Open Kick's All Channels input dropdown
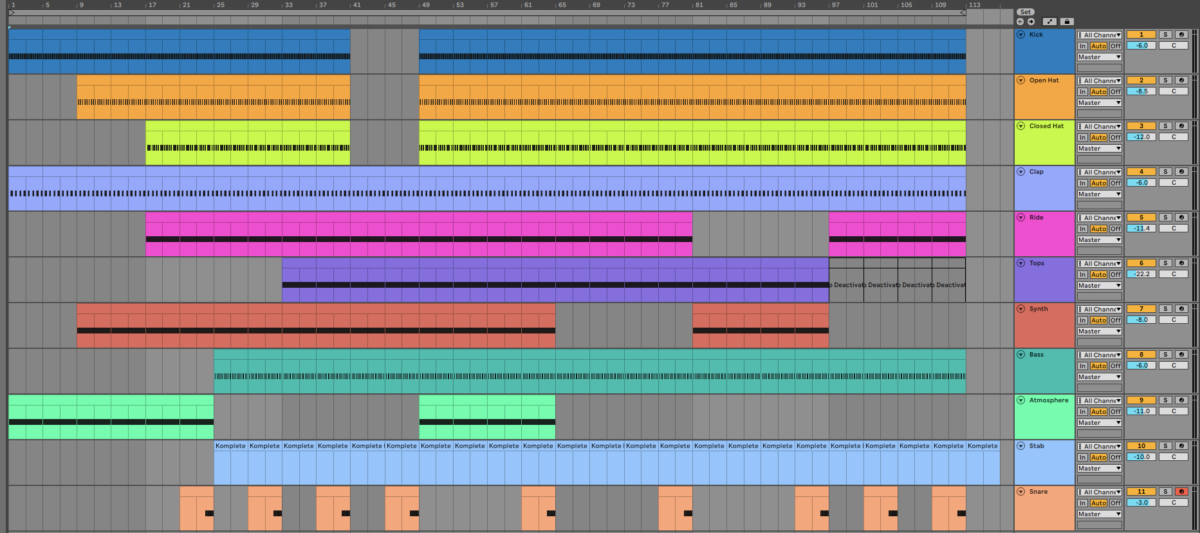The width and height of the screenshot is (1200, 533). click(x=1099, y=34)
